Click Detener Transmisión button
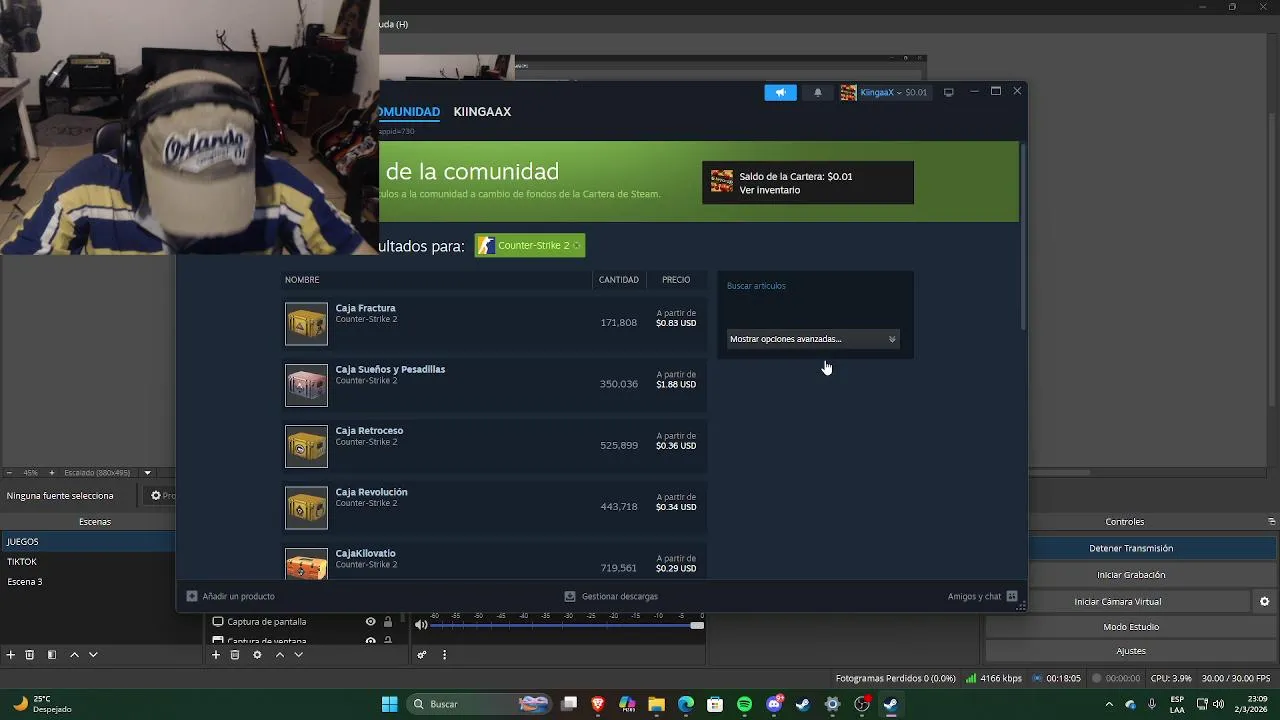This screenshot has width=1280, height=720. coord(1131,548)
